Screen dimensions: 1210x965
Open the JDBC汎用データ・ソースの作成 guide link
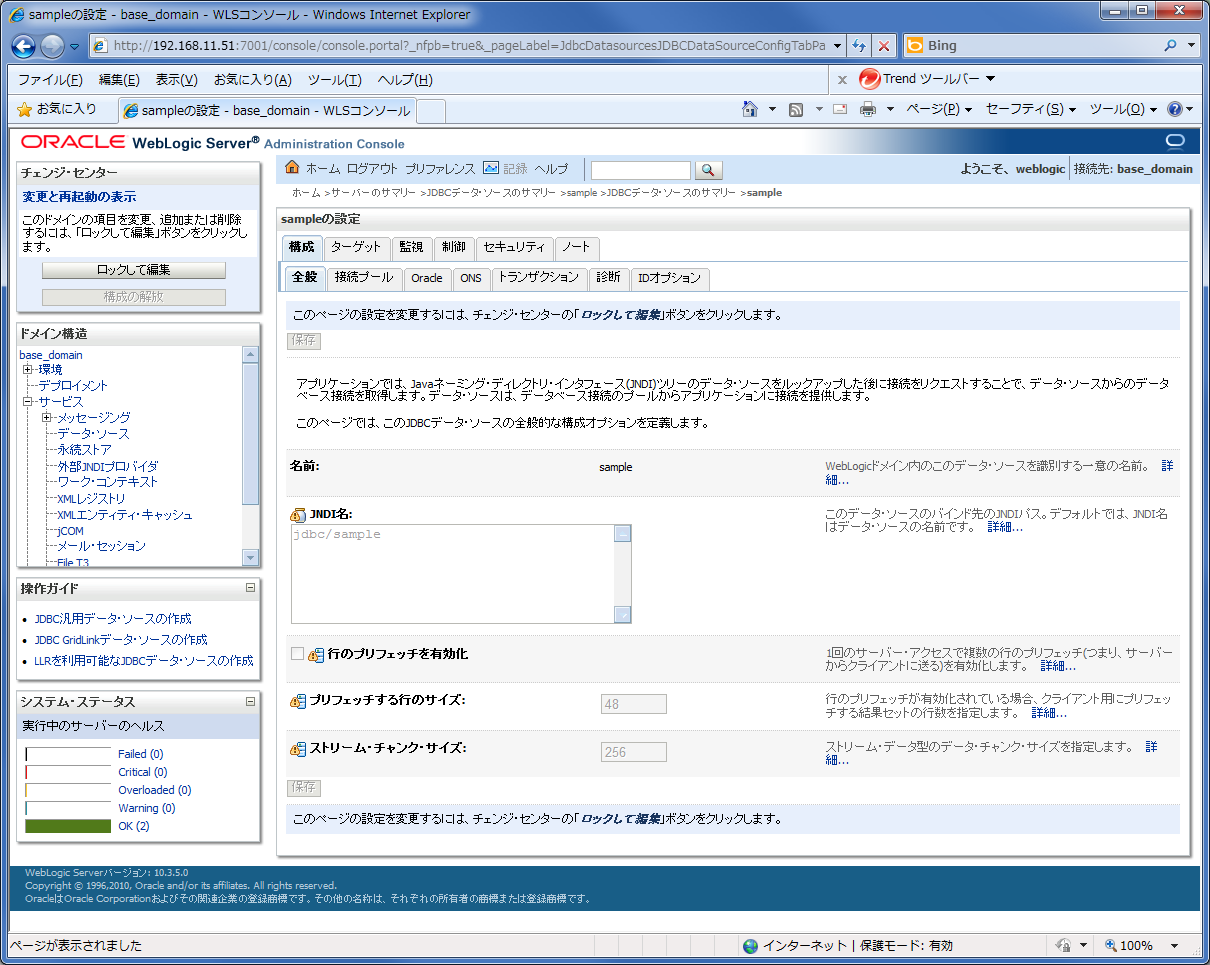113,619
